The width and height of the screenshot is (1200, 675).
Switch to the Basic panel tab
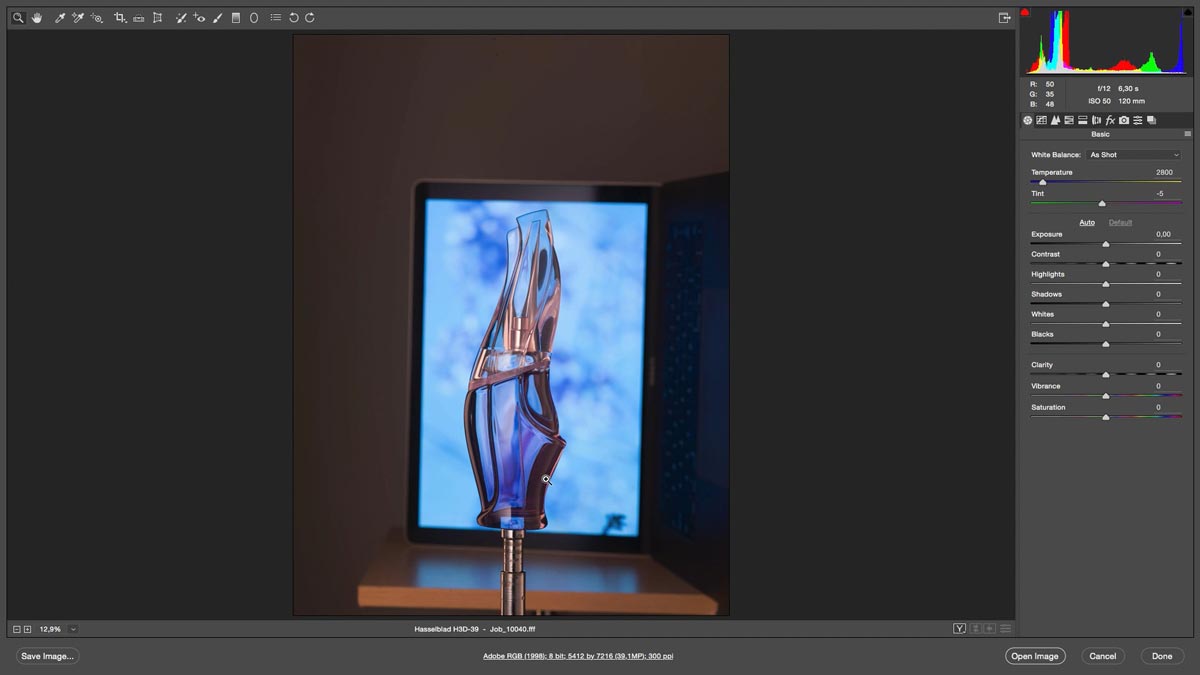1028,120
